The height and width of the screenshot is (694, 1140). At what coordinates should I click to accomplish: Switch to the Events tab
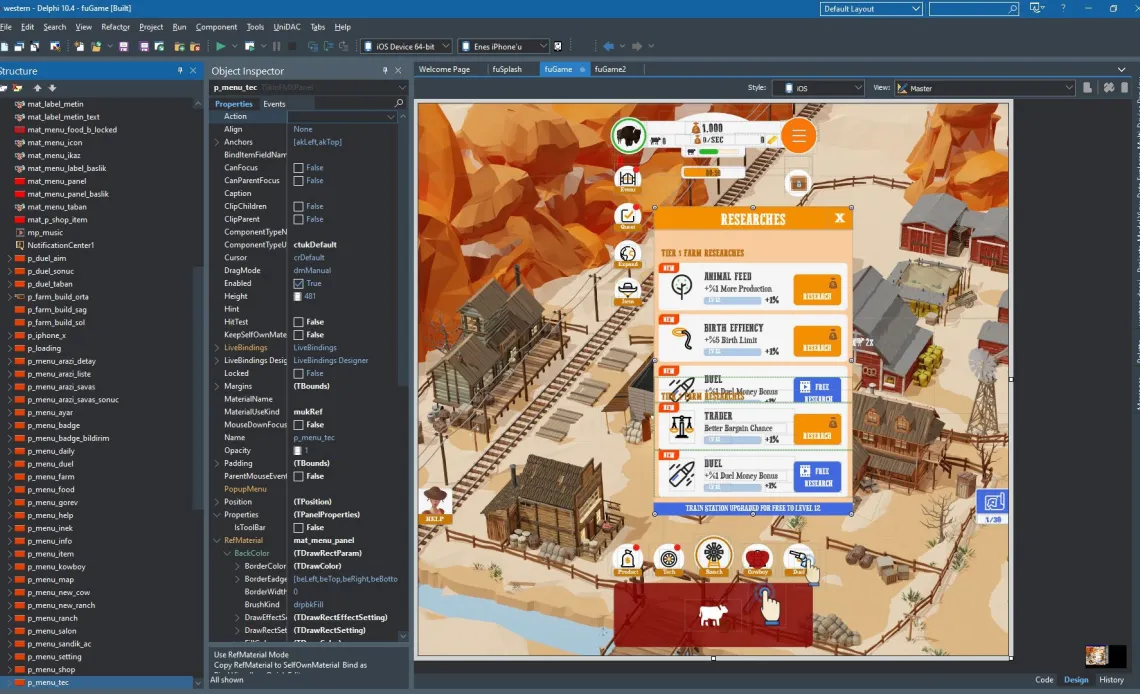274,104
